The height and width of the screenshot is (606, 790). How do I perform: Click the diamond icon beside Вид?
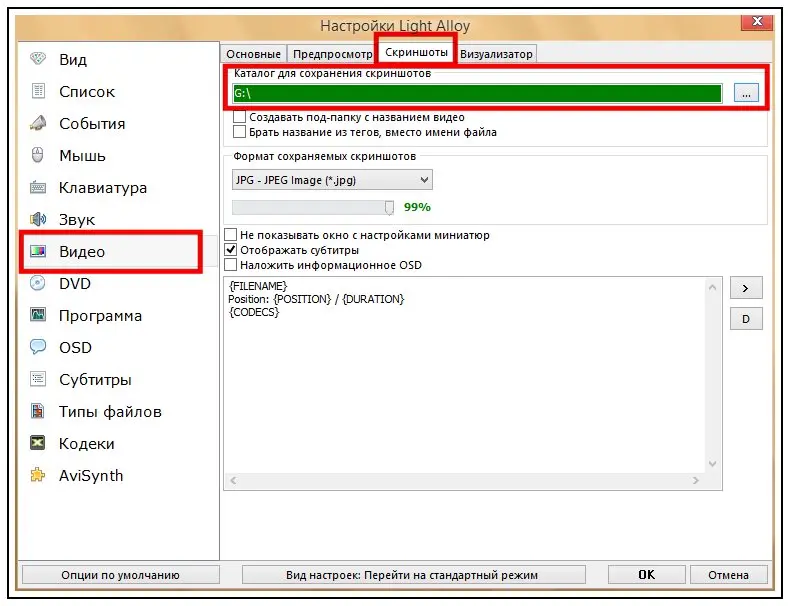38,59
